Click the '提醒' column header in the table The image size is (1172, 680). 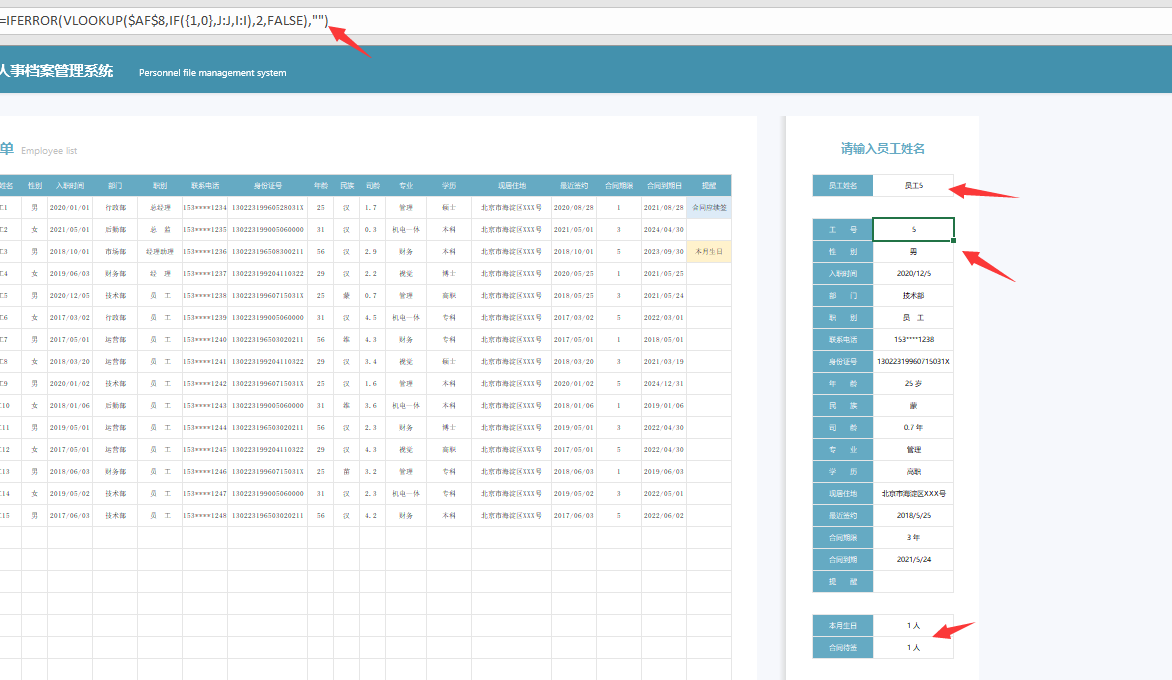click(x=709, y=185)
